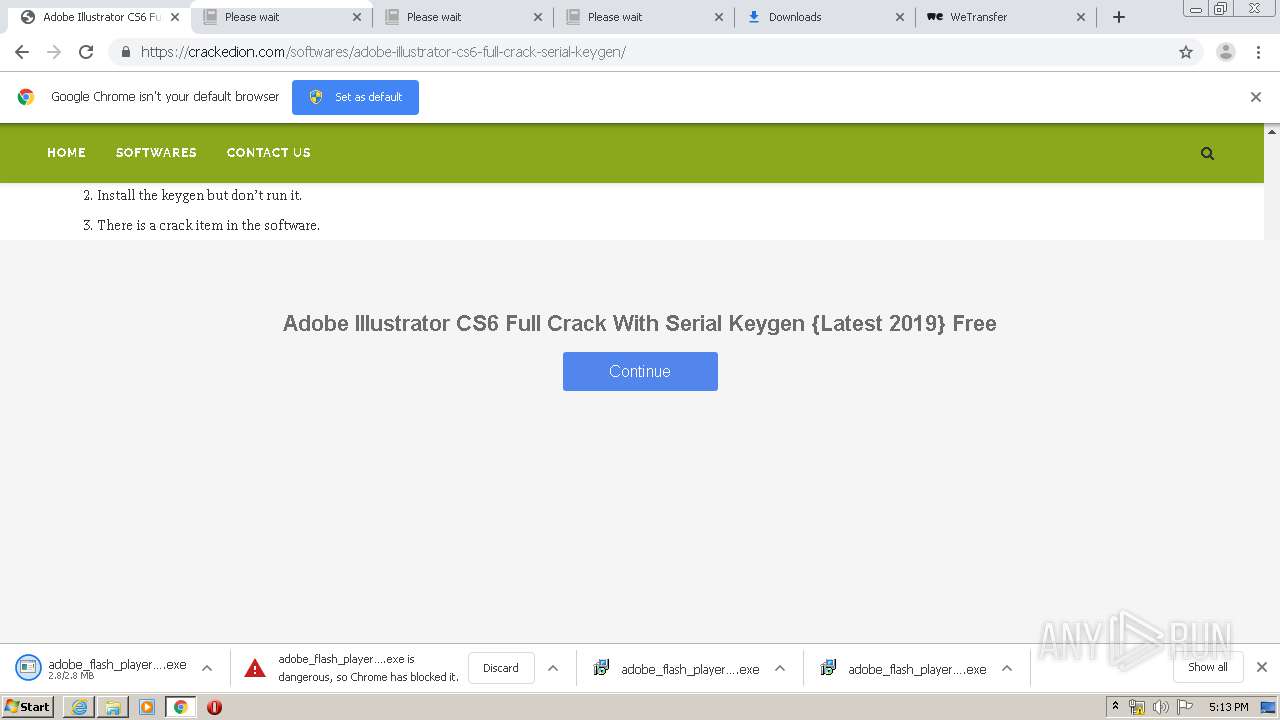Open Windows Explorer folder in the taskbar
The height and width of the screenshot is (720, 1280).
tap(113, 707)
